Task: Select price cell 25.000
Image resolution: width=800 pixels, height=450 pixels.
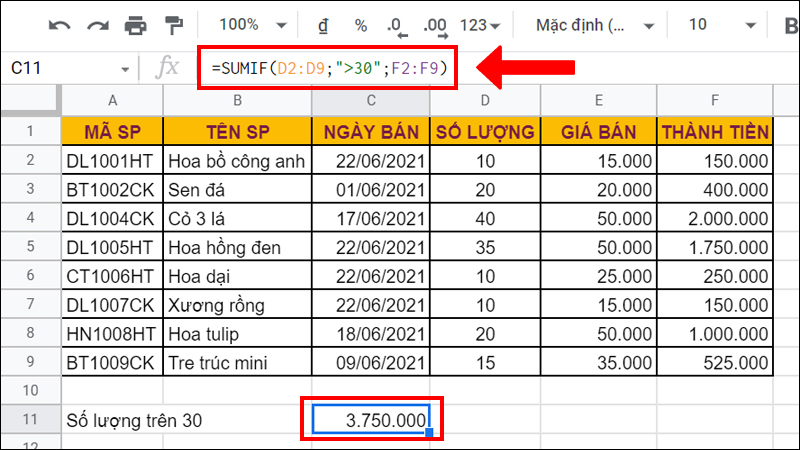Action: pyautogui.click(x=599, y=276)
